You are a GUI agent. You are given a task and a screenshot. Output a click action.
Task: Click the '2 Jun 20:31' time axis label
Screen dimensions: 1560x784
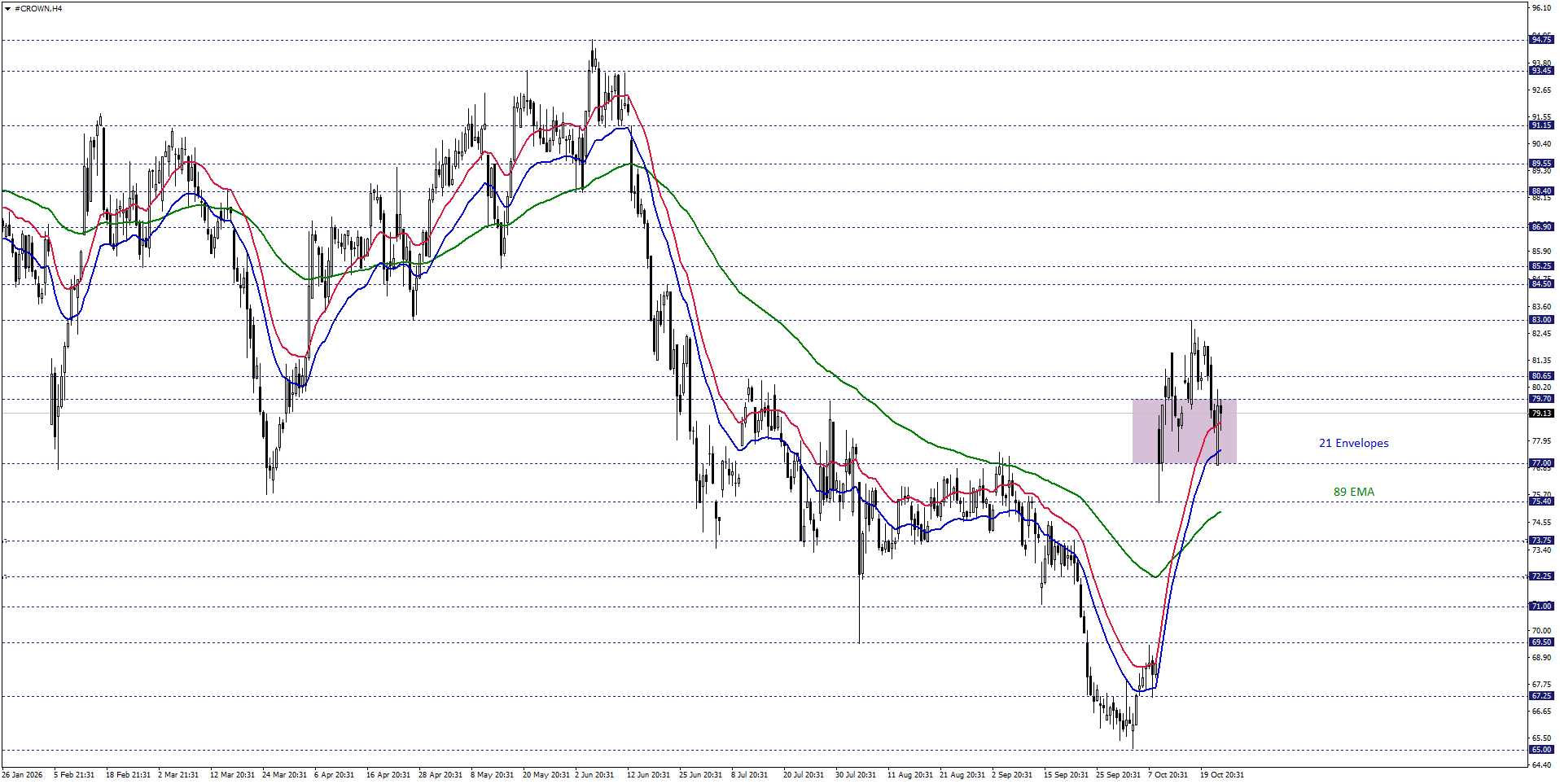tap(594, 775)
